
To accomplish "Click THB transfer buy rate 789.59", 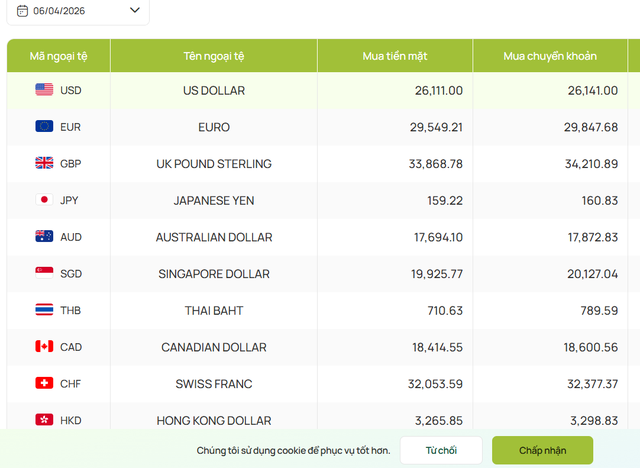I will [x=599, y=311].
